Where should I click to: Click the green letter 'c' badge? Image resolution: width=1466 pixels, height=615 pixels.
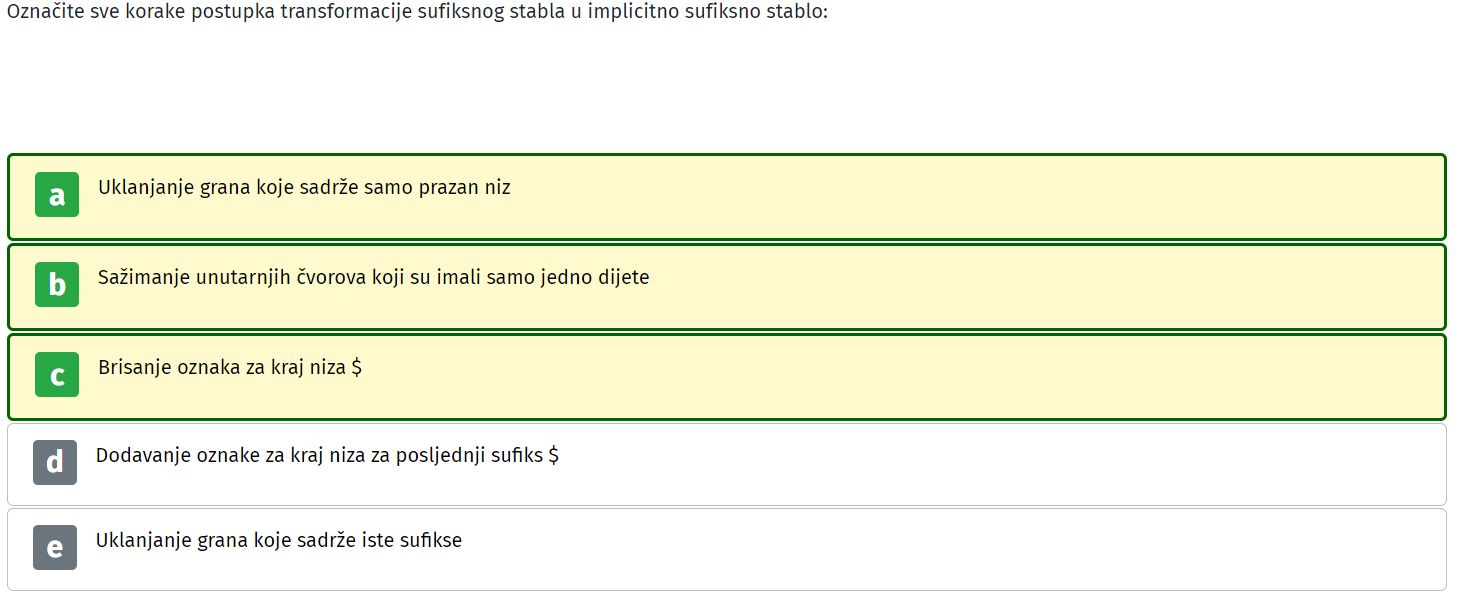click(x=57, y=375)
